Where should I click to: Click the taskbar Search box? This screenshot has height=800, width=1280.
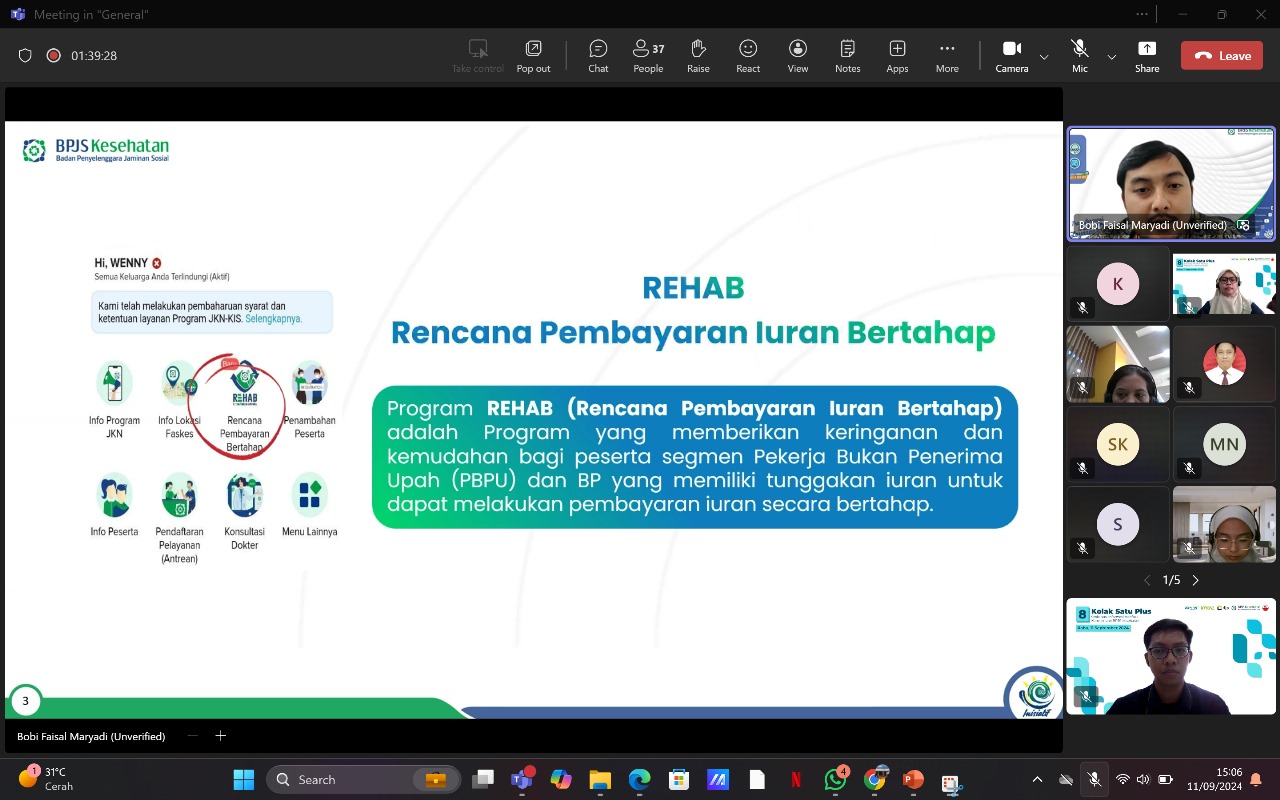pyautogui.click(x=365, y=779)
